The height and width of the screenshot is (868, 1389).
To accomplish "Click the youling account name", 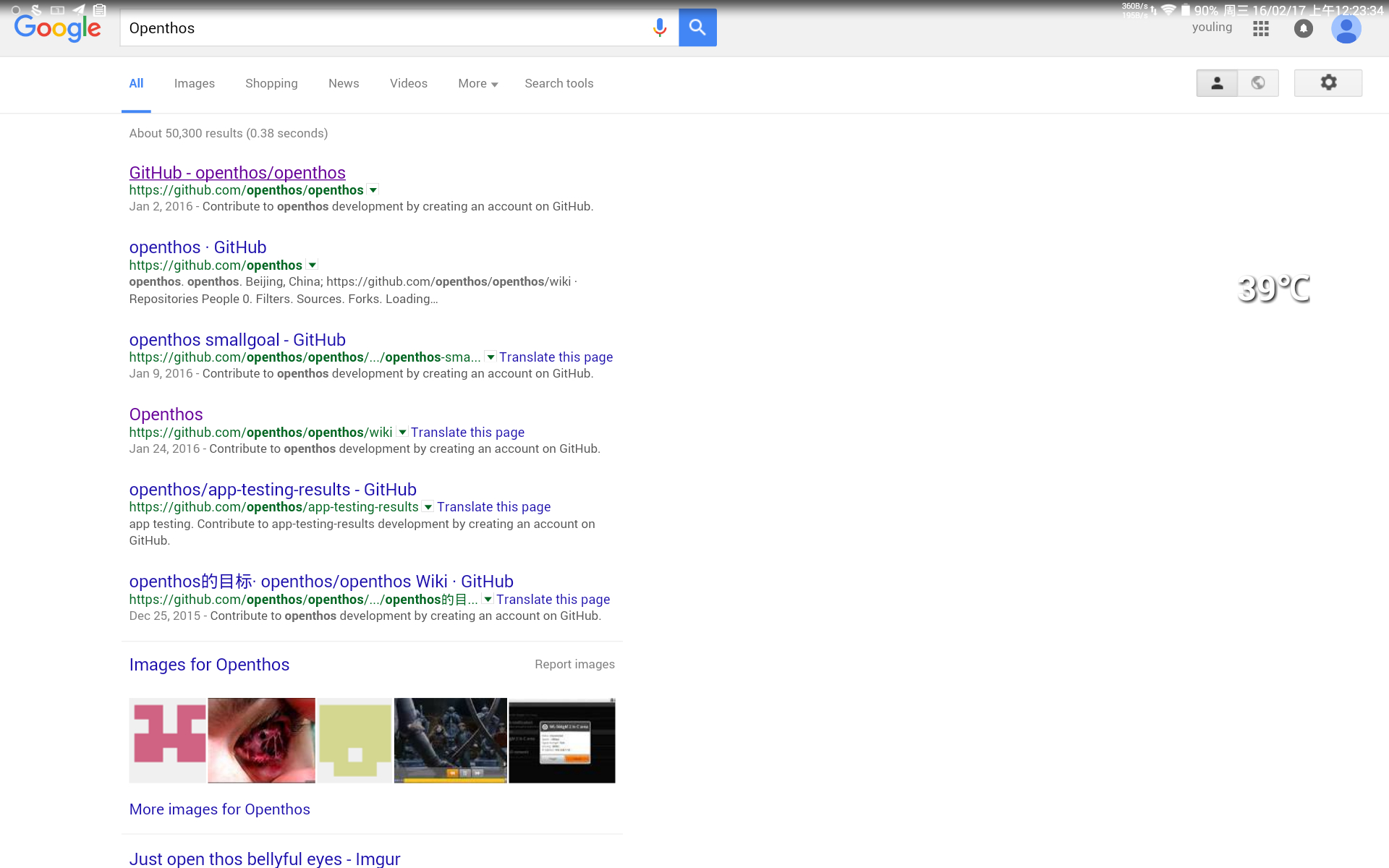I will pyautogui.click(x=1212, y=27).
